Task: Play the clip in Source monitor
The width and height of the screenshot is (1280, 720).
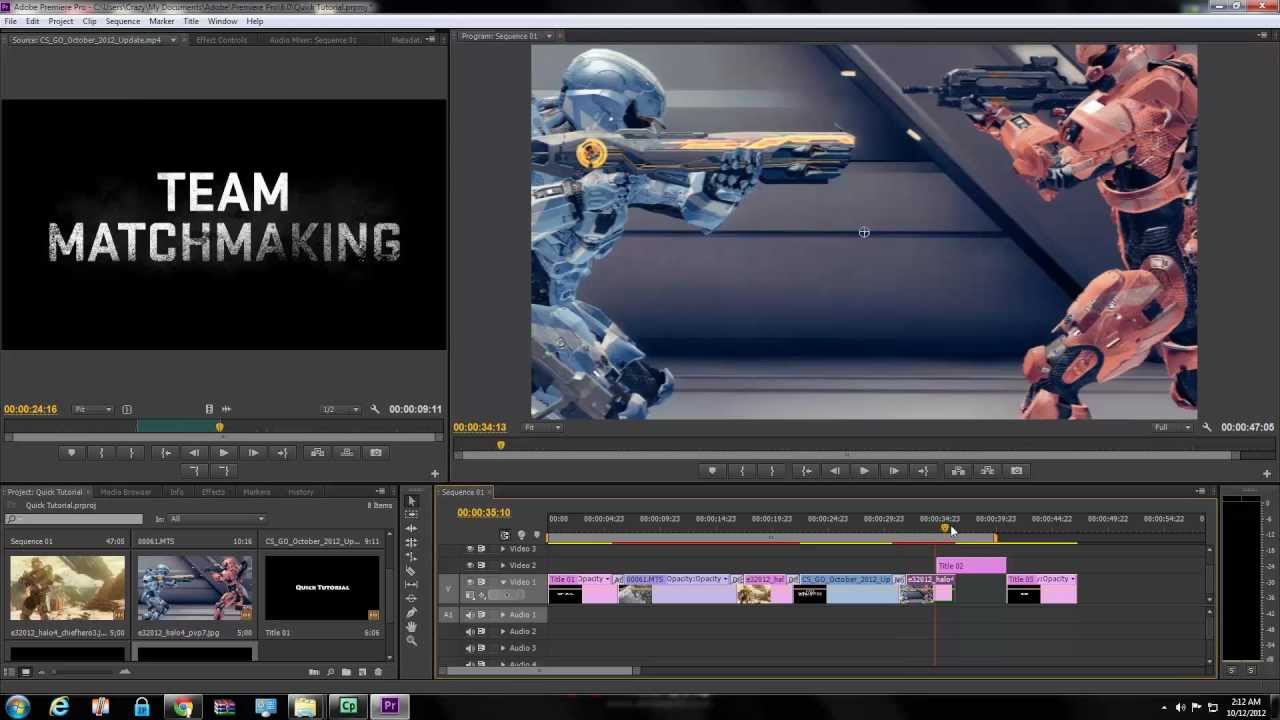Action: [223, 453]
